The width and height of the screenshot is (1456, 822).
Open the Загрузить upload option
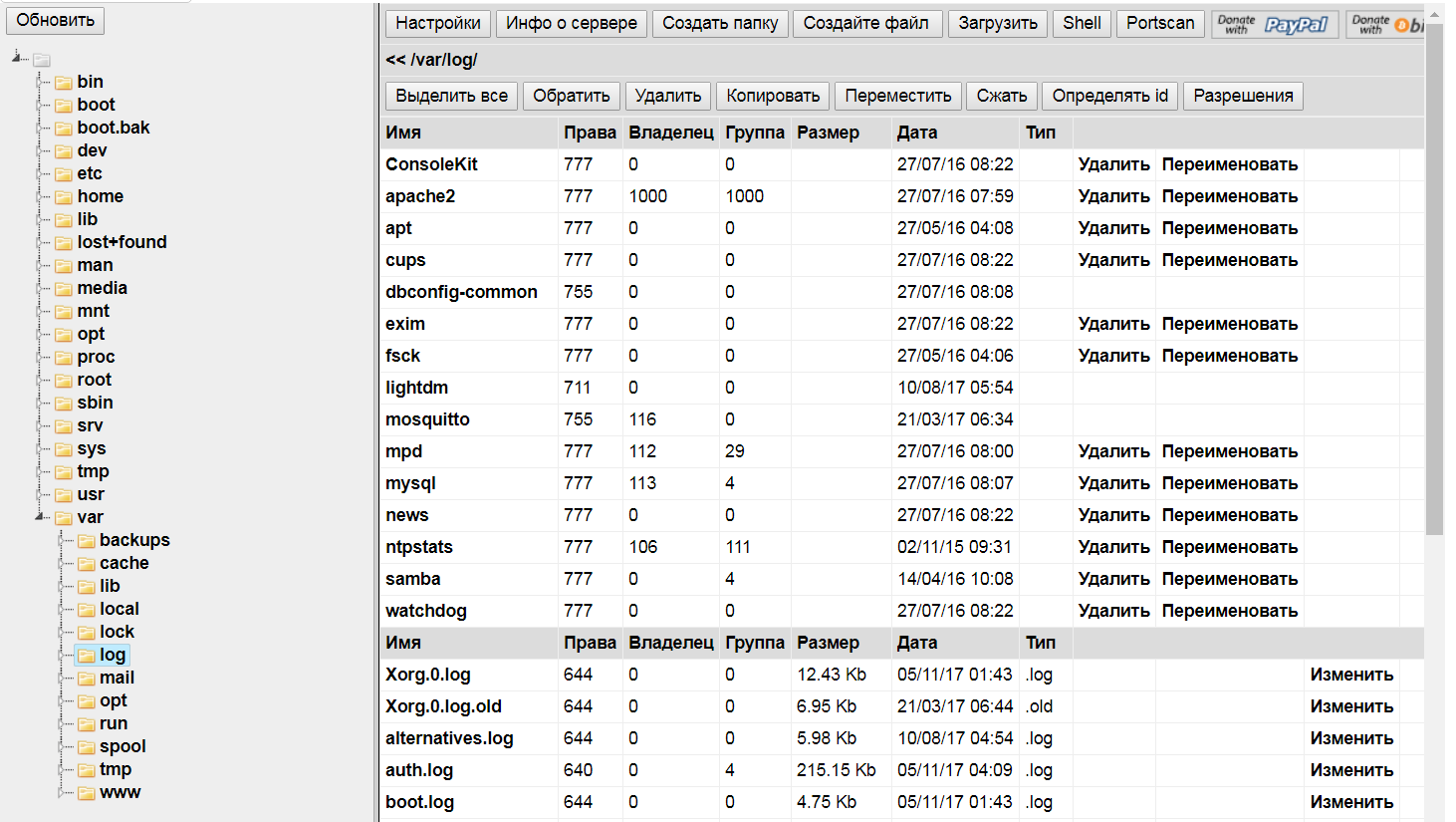point(998,23)
